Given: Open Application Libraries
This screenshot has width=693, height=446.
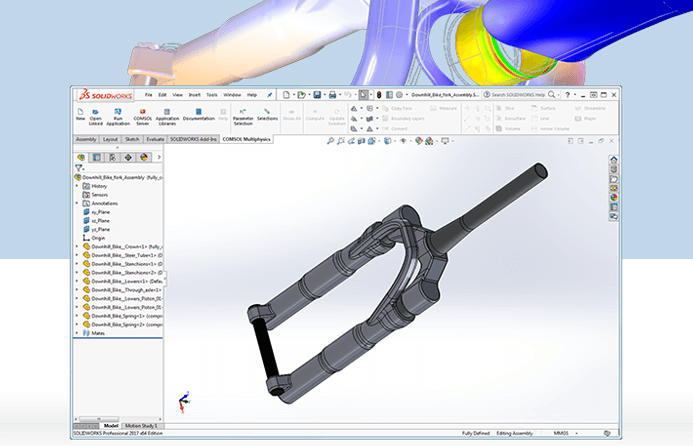Looking at the screenshot, I should click(167, 117).
